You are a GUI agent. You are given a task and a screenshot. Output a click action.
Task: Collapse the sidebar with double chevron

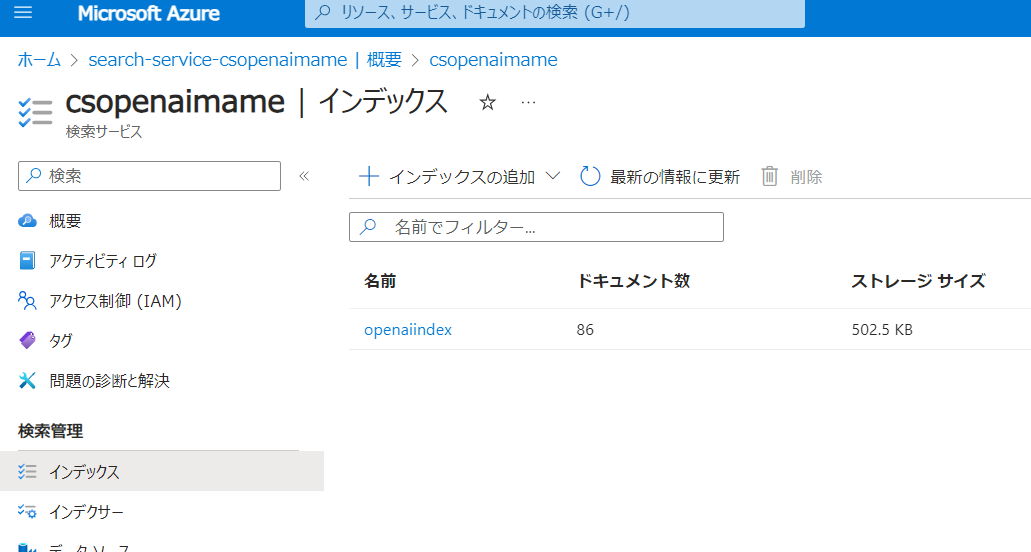[x=304, y=176]
